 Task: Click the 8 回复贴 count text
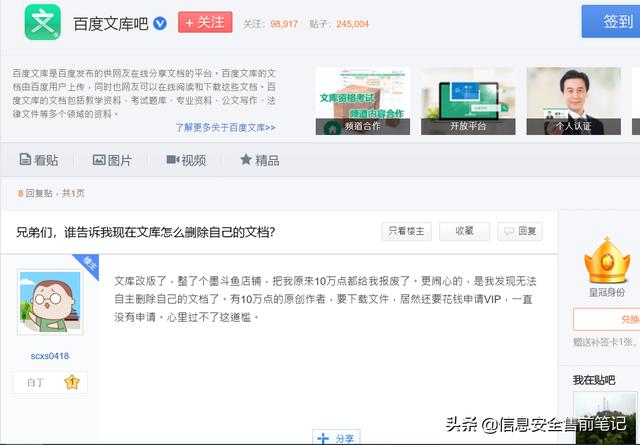click(x=35, y=194)
